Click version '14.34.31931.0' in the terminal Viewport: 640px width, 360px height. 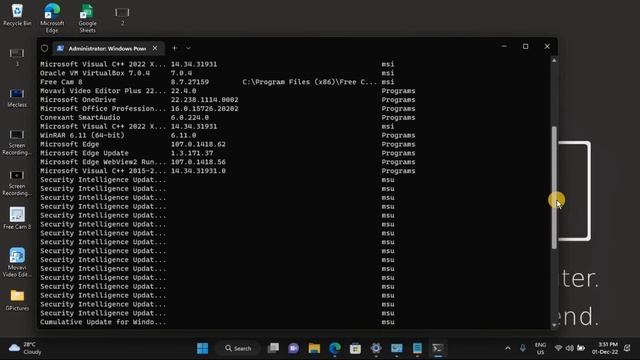click(x=198, y=171)
